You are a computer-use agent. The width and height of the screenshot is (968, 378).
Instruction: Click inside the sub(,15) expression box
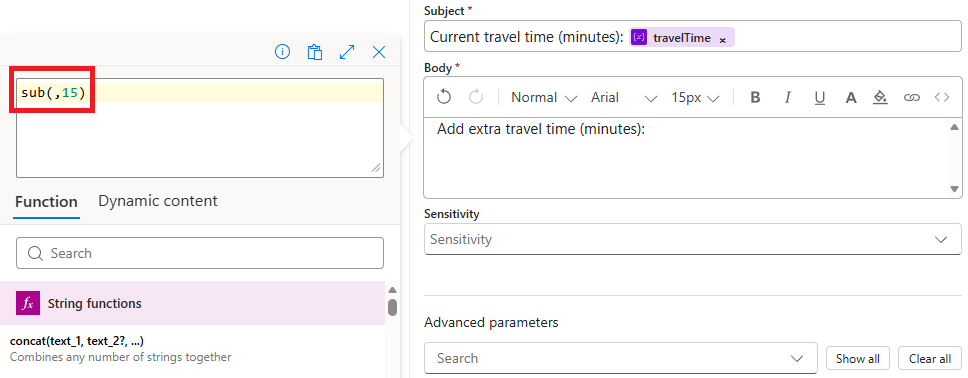[x=199, y=127]
